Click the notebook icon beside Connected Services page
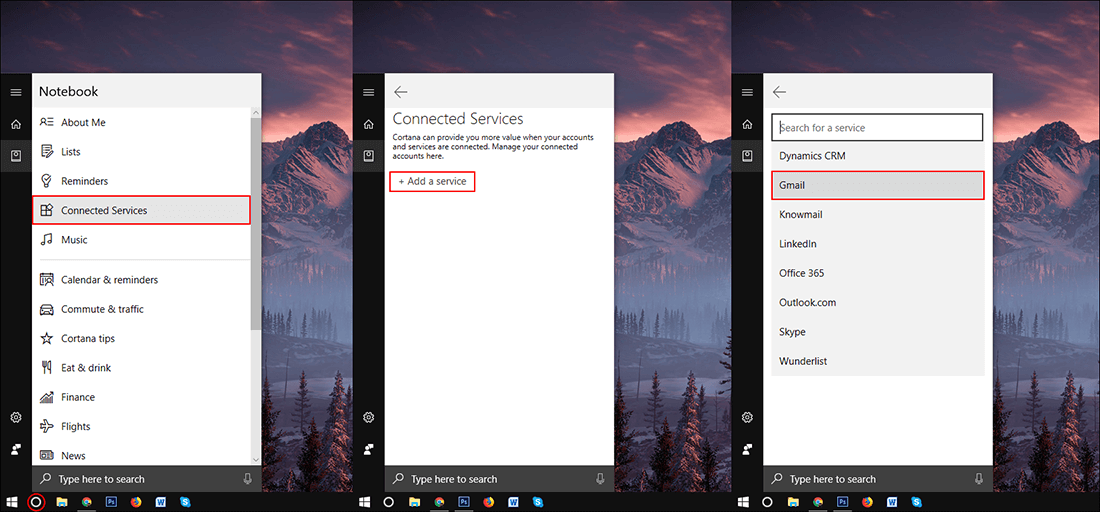The height and width of the screenshot is (512, 1100). (x=368, y=156)
